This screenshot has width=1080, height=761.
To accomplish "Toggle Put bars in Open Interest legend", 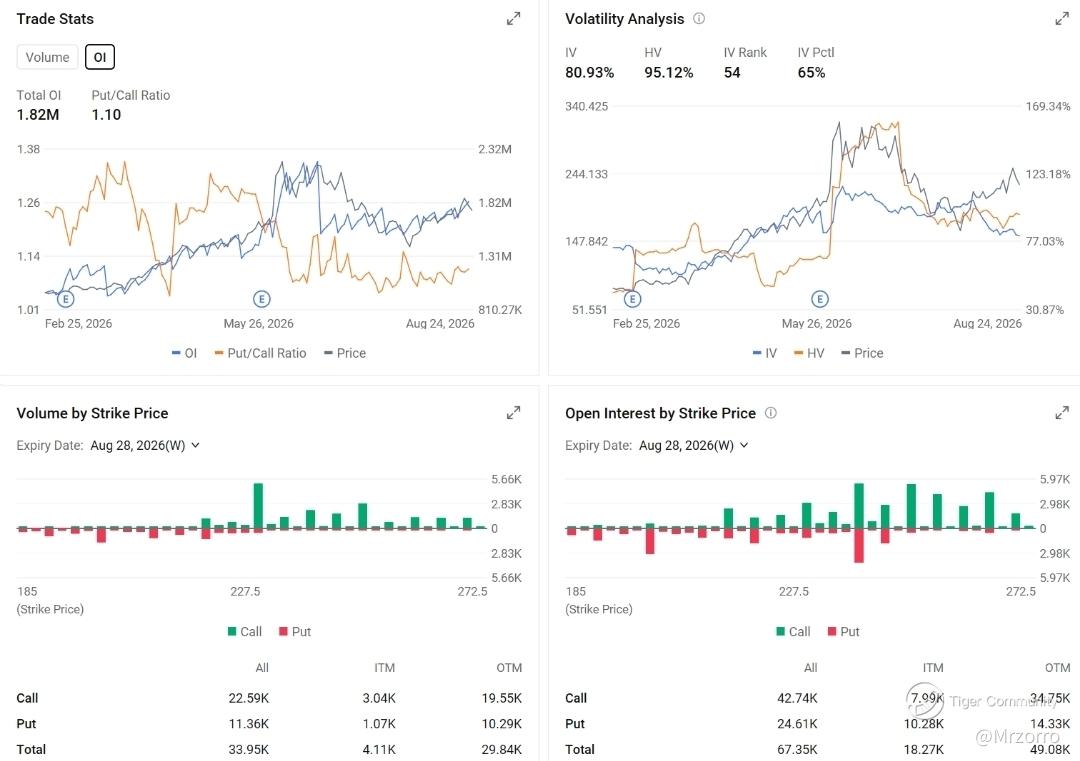I will pyautogui.click(x=843, y=632).
